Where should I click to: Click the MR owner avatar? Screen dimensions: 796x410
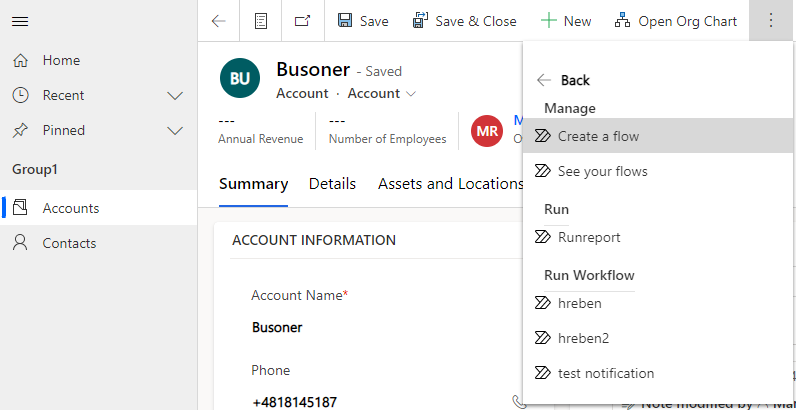[487, 131]
